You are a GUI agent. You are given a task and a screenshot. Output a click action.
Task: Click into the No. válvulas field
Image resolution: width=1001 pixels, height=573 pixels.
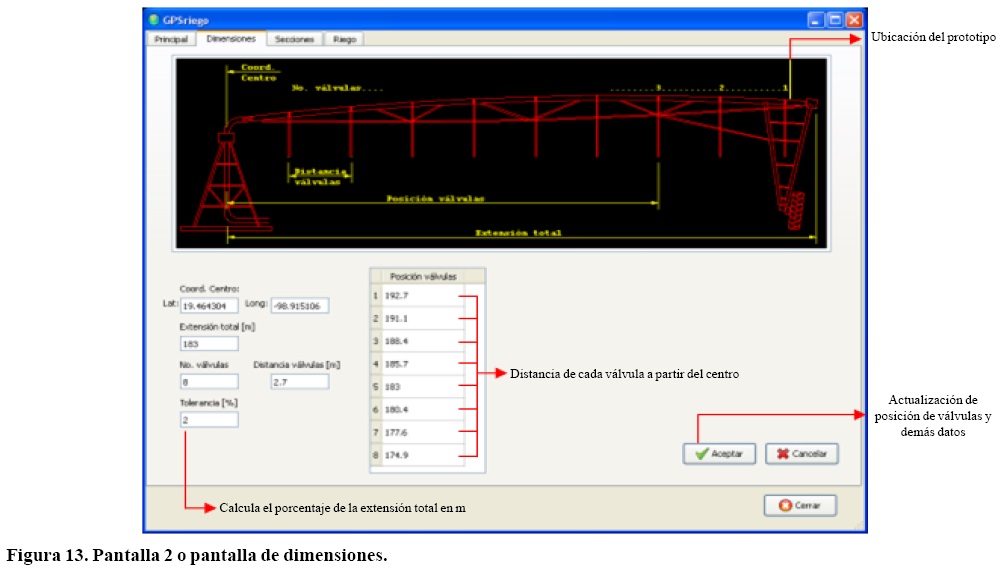[208, 381]
